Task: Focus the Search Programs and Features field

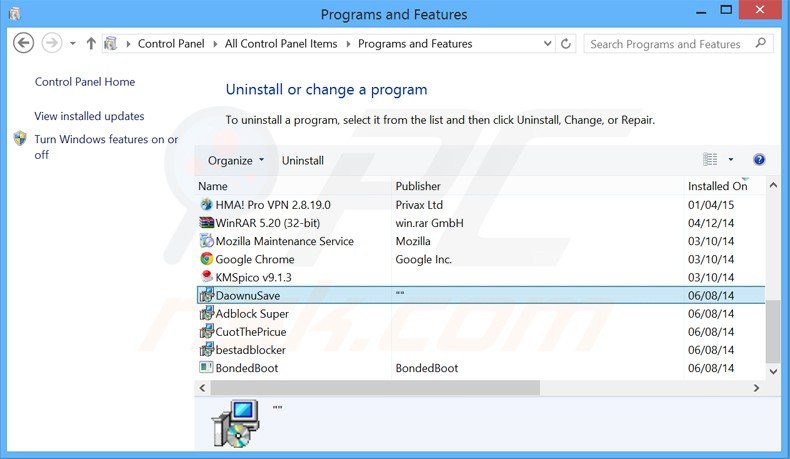Action: (x=678, y=44)
